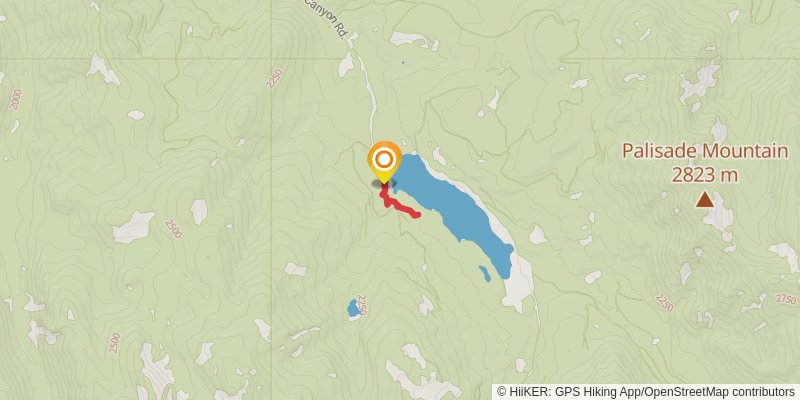800x400 pixels.
Task: Click the small blue pond near 2250 contour
Action: click(x=353, y=308)
